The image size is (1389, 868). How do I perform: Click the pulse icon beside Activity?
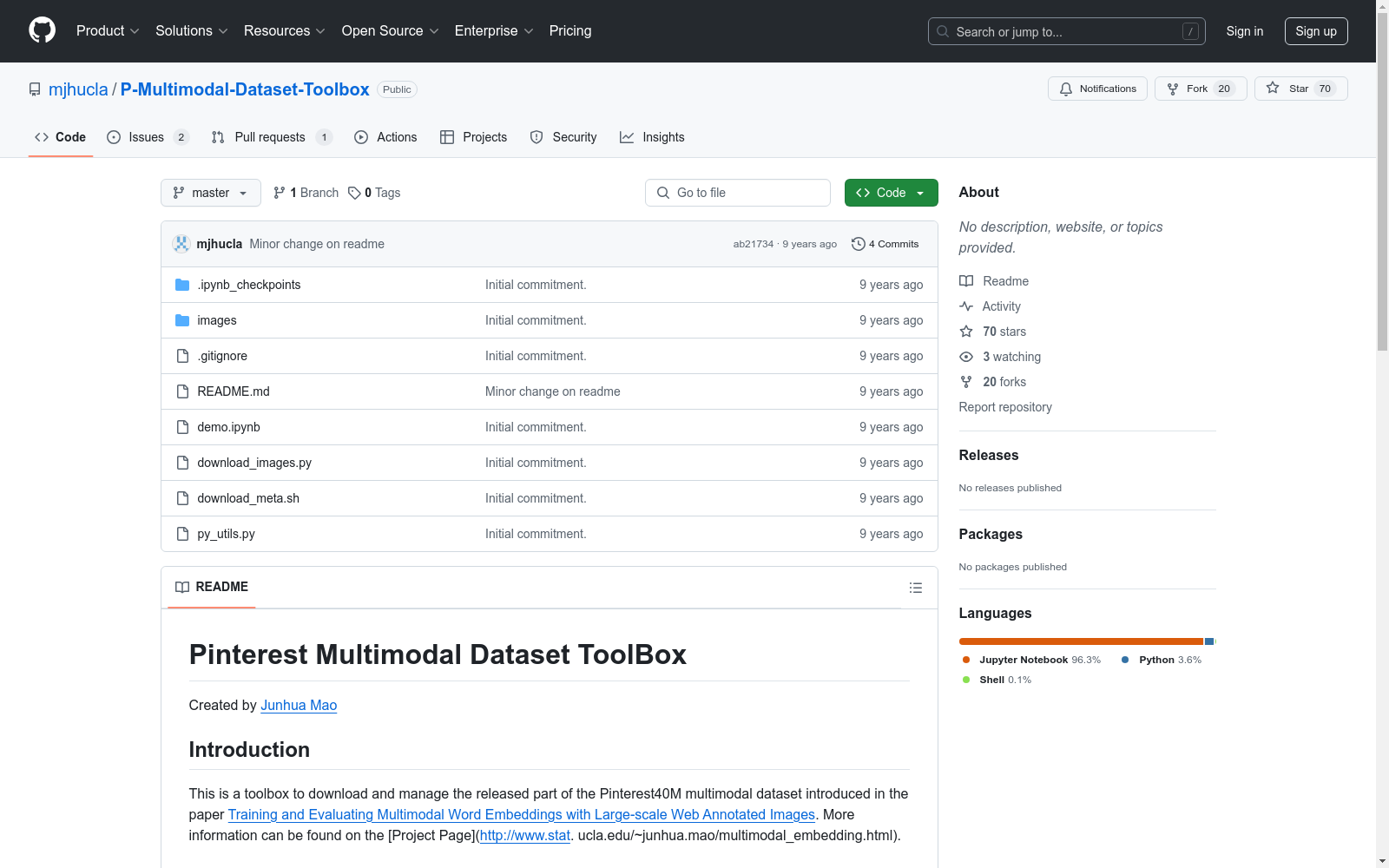[966, 306]
